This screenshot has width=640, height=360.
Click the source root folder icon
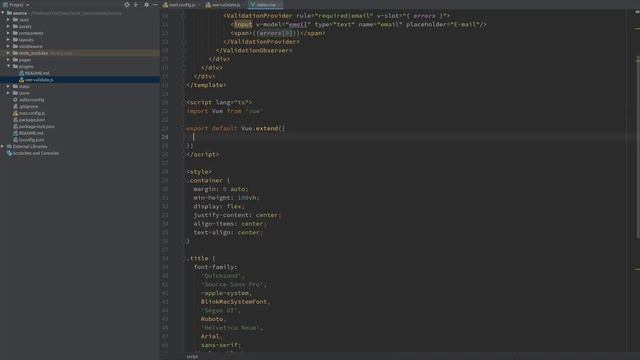tap(9, 13)
